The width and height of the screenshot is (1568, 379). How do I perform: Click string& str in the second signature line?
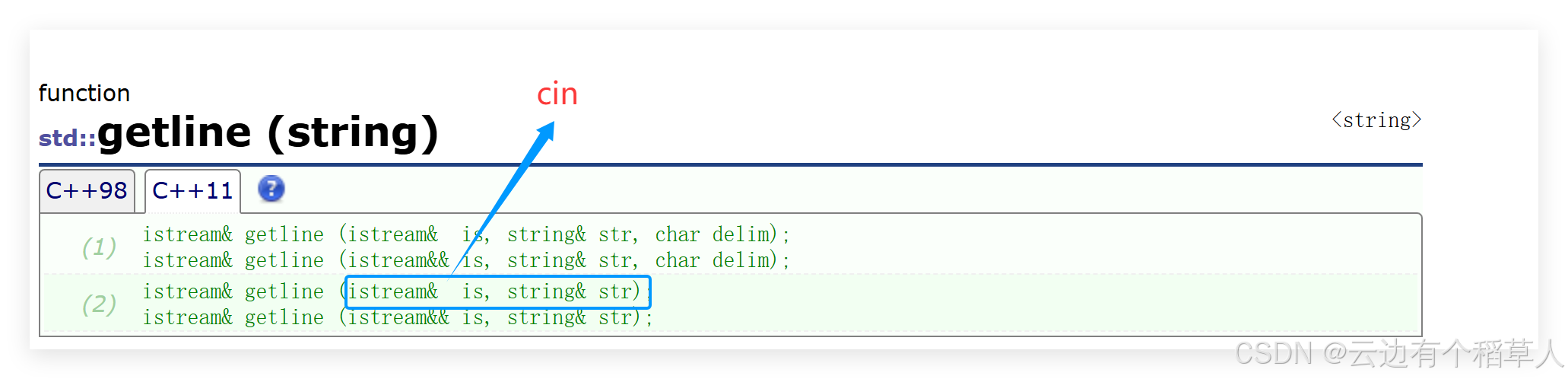click(570, 260)
